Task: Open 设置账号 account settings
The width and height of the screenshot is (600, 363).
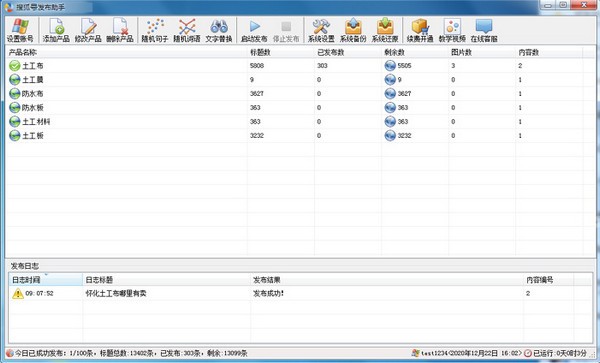Action: tap(20, 30)
